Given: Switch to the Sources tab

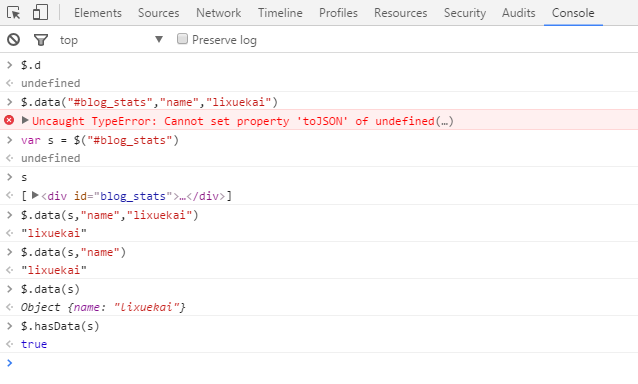Looking at the screenshot, I should pyautogui.click(x=158, y=13).
